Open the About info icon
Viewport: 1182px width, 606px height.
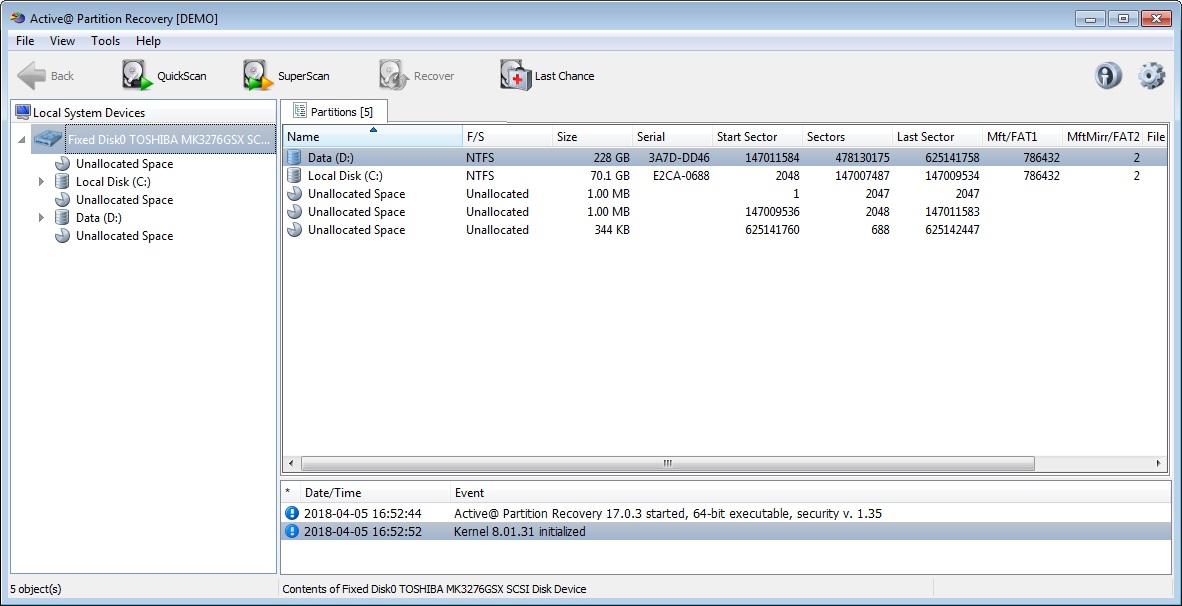click(x=1108, y=75)
